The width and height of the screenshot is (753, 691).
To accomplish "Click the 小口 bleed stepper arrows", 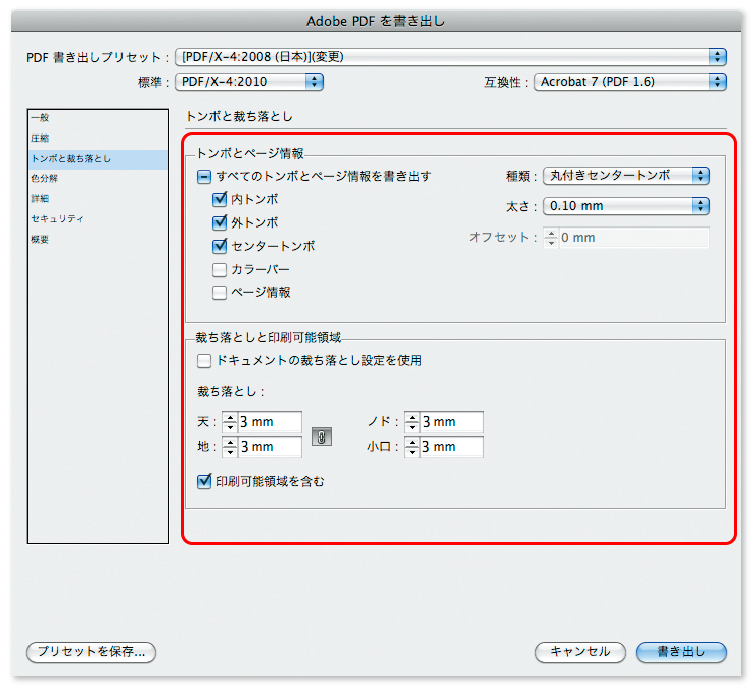I will pyautogui.click(x=412, y=447).
